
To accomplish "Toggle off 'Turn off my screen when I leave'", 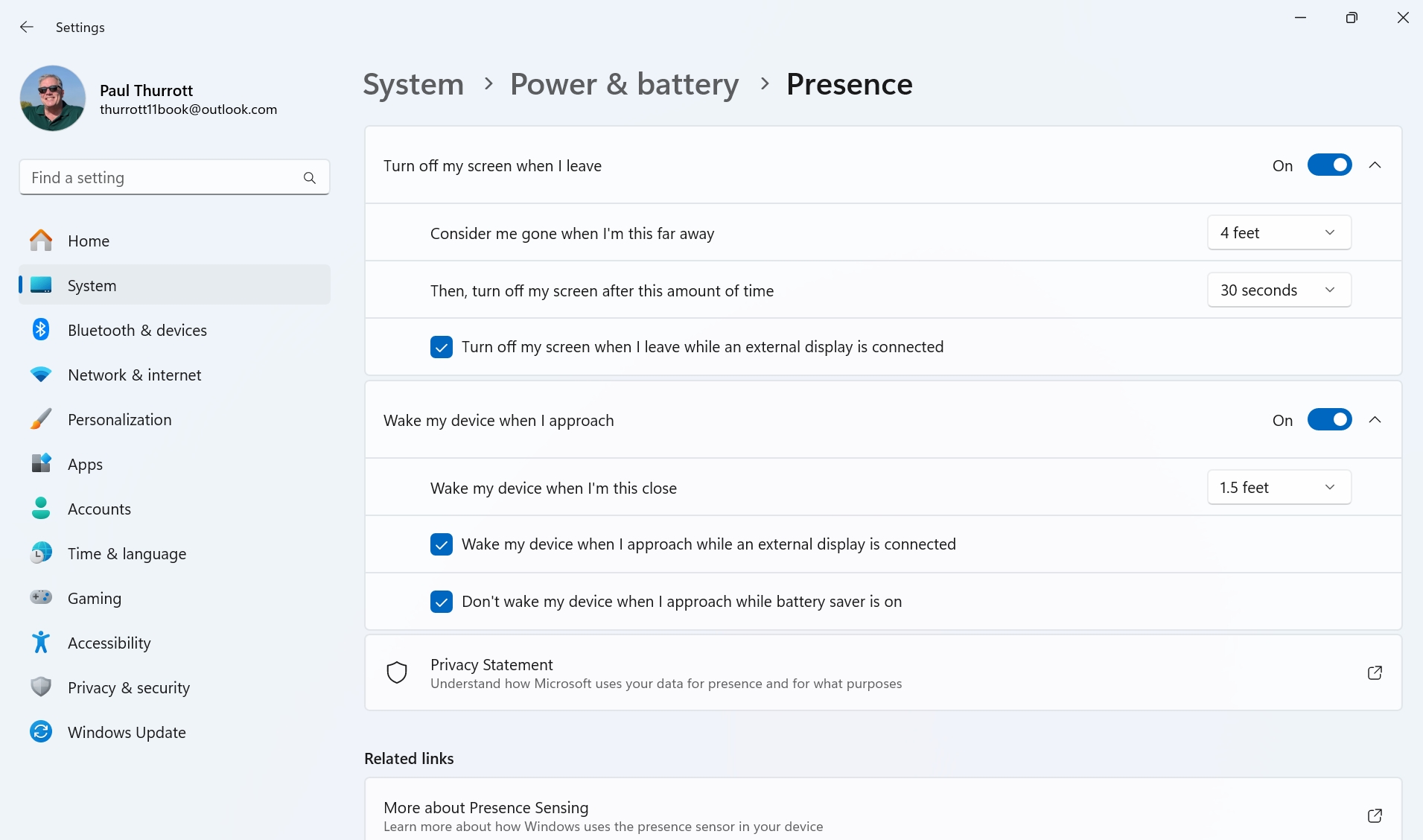I will [1329, 165].
